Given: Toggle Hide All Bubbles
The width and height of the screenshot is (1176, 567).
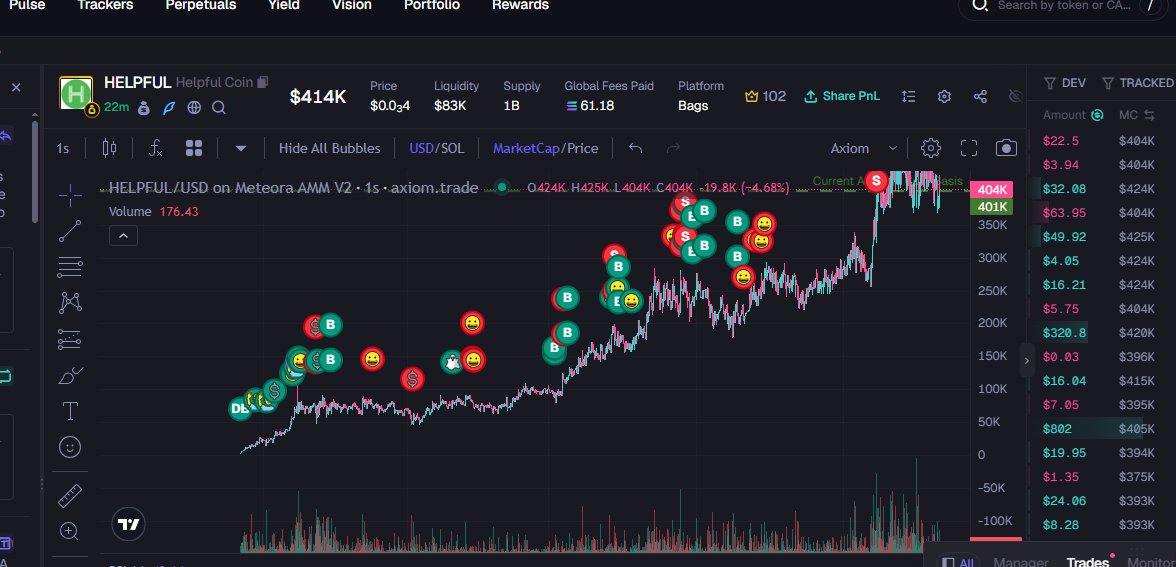Looking at the screenshot, I should [x=329, y=148].
